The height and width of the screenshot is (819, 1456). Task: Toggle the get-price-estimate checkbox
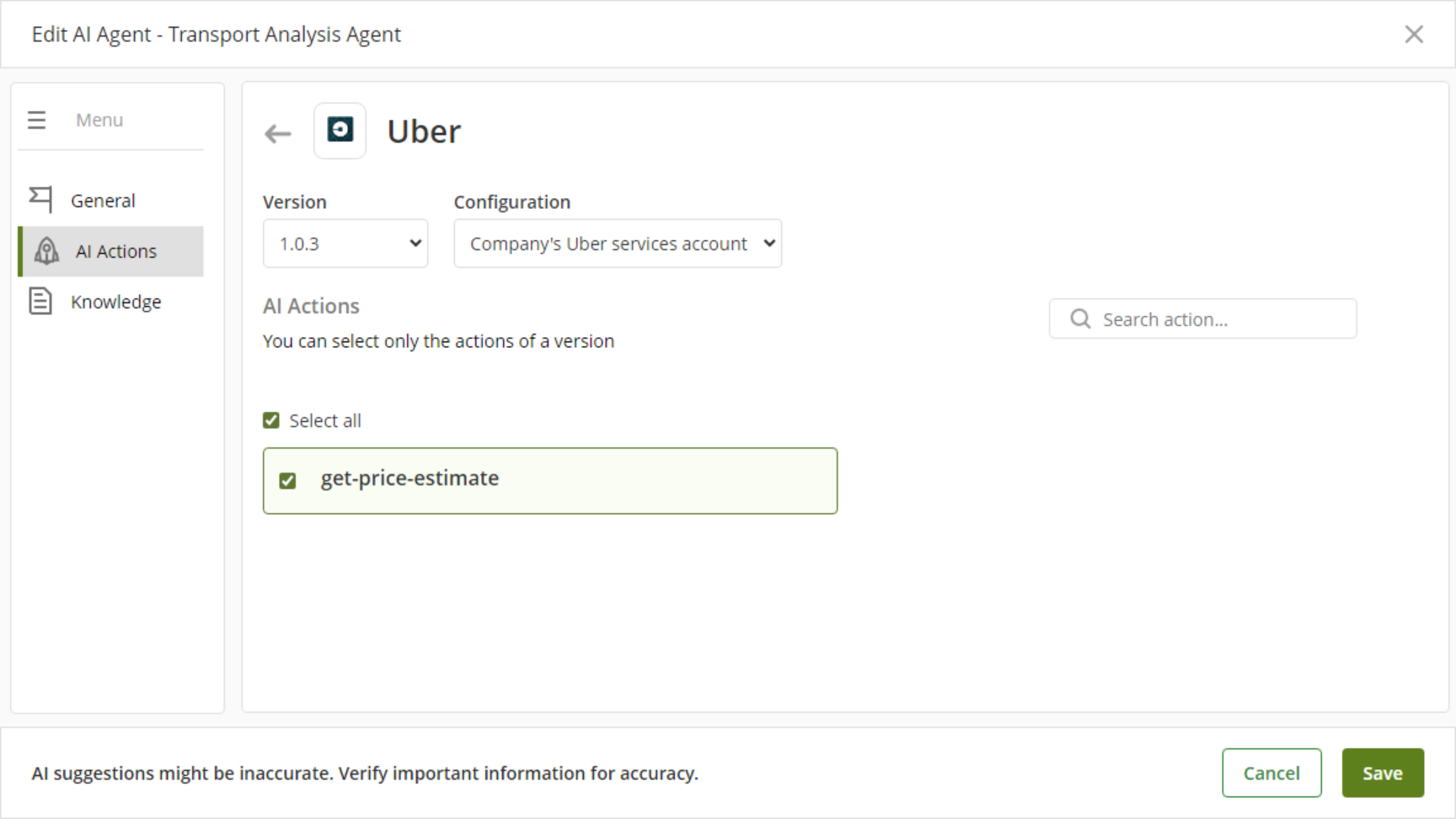coord(287,480)
